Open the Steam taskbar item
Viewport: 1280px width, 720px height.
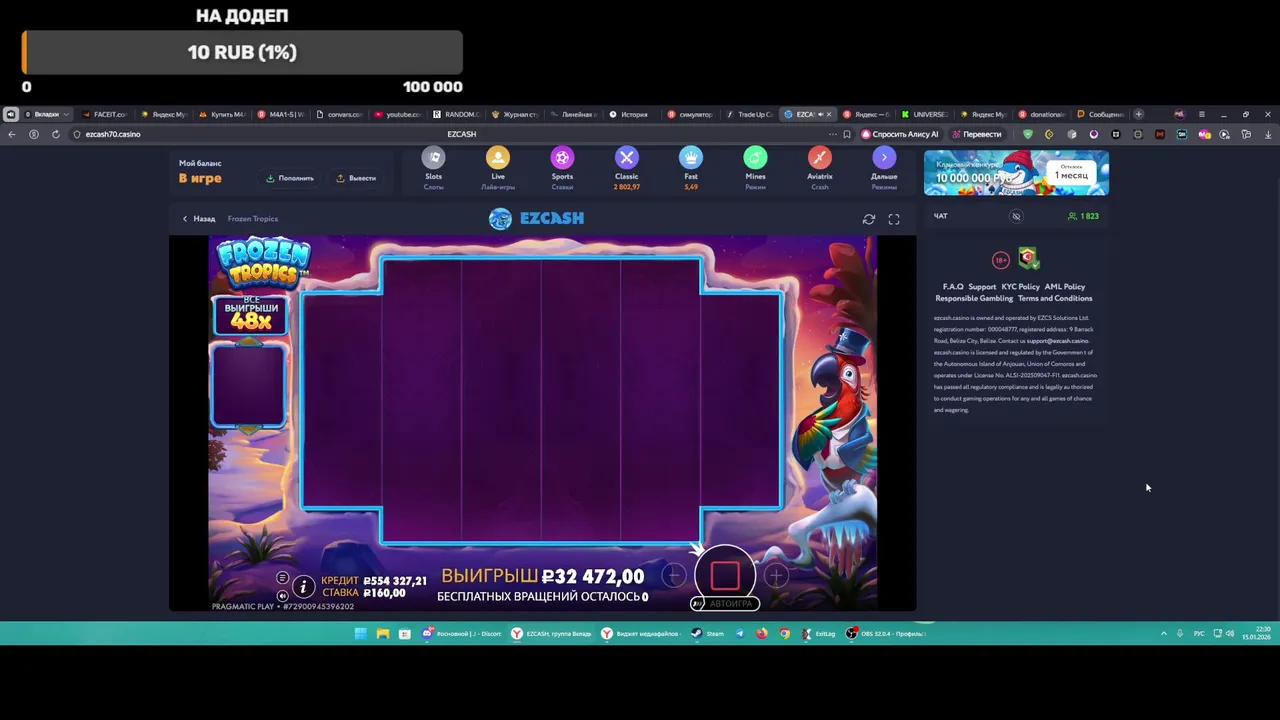[x=707, y=633]
